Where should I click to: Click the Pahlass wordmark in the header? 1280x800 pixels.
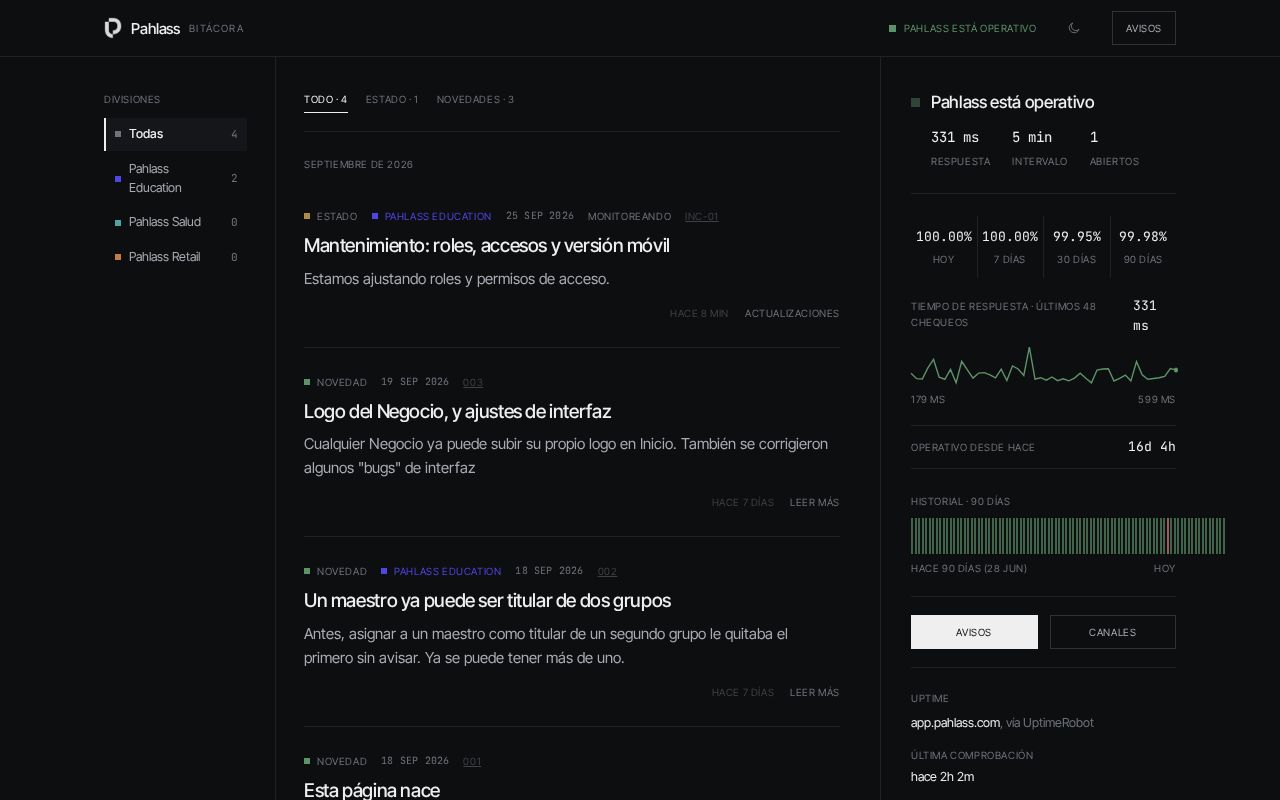coord(155,28)
